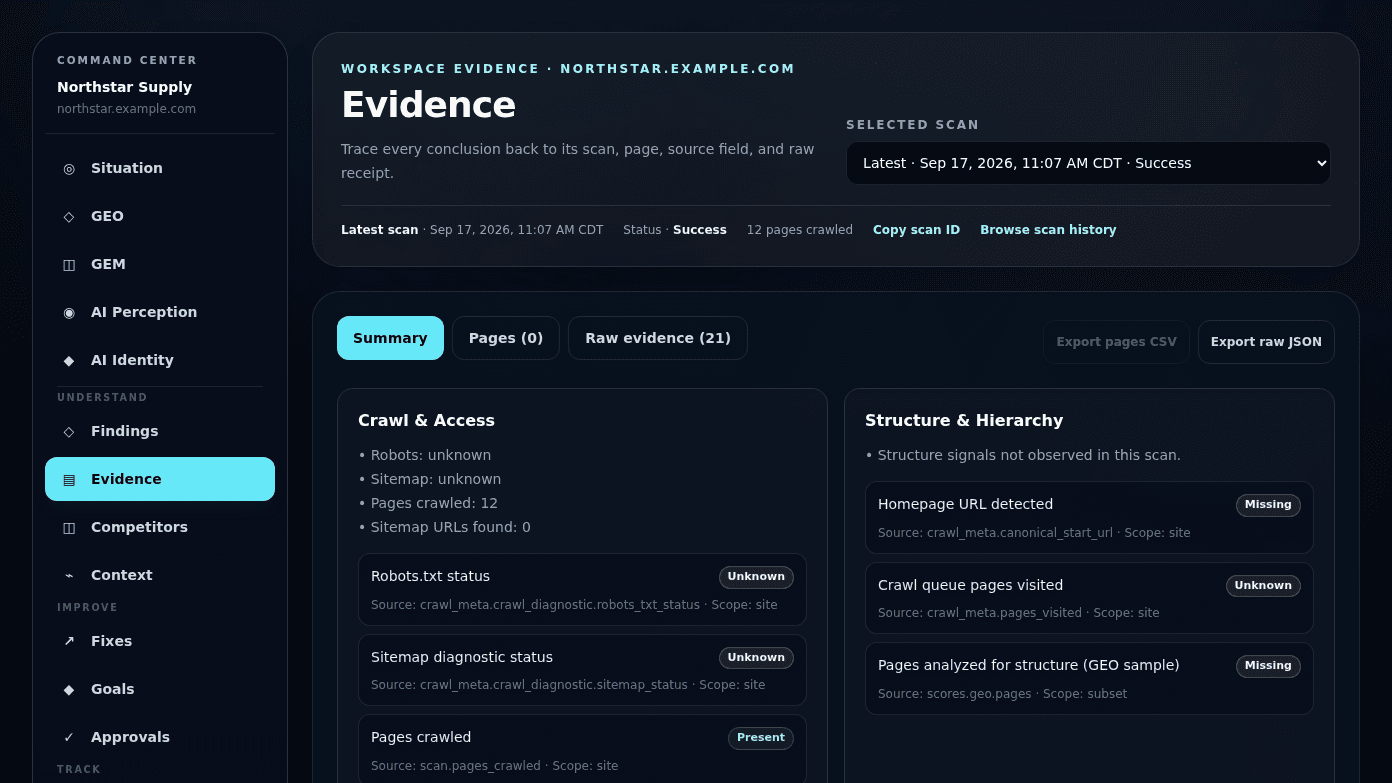Screen dimensions: 1392x783
Task: Click the "12 pages crawled" text
Action: pos(800,230)
